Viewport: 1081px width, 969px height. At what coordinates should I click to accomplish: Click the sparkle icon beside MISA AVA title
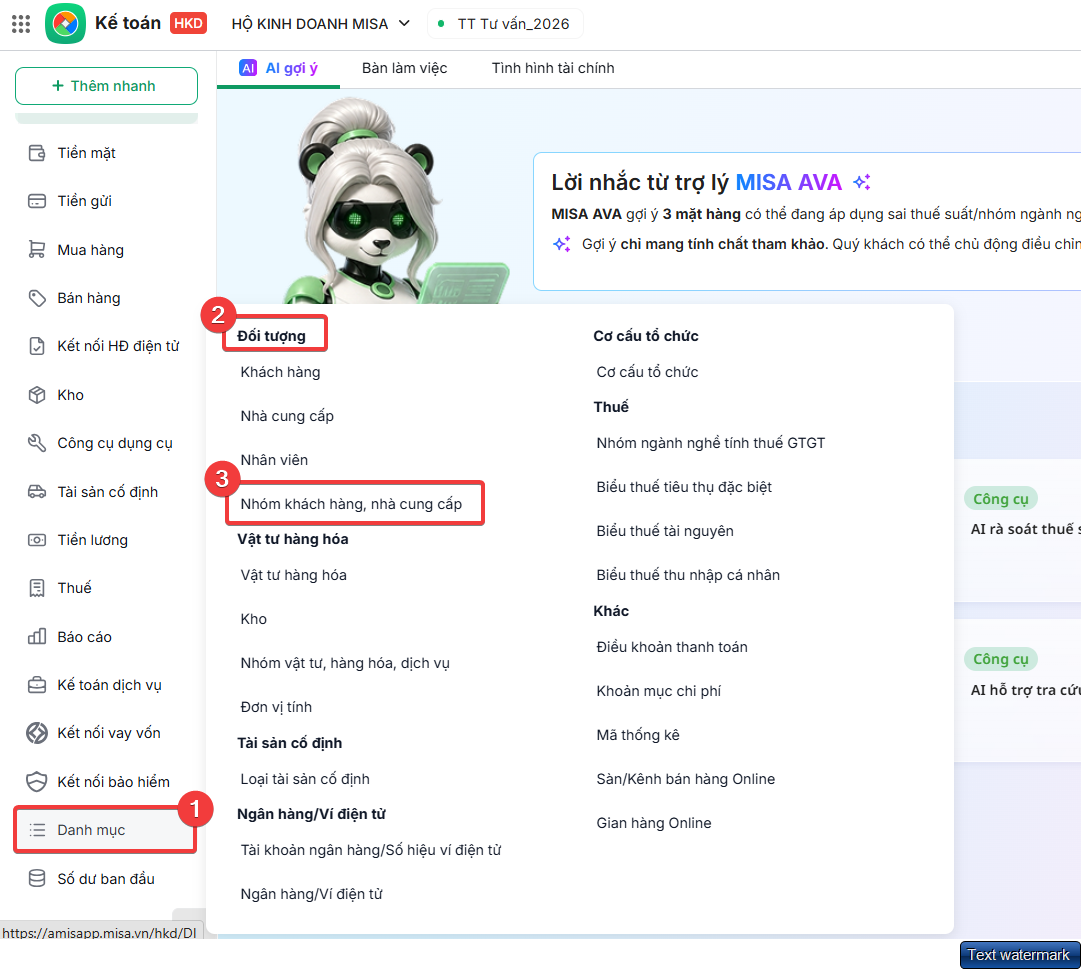pyautogui.click(x=862, y=182)
